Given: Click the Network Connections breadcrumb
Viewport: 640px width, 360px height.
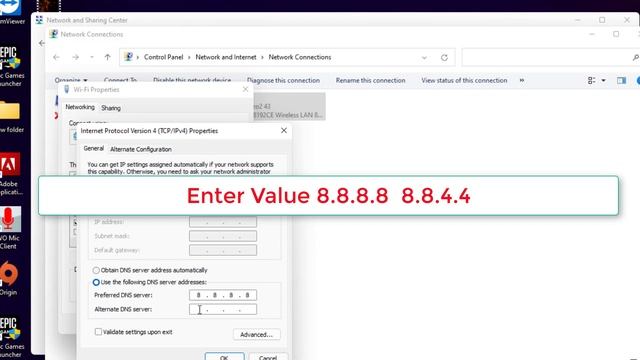Looking at the screenshot, I should [300, 57].
